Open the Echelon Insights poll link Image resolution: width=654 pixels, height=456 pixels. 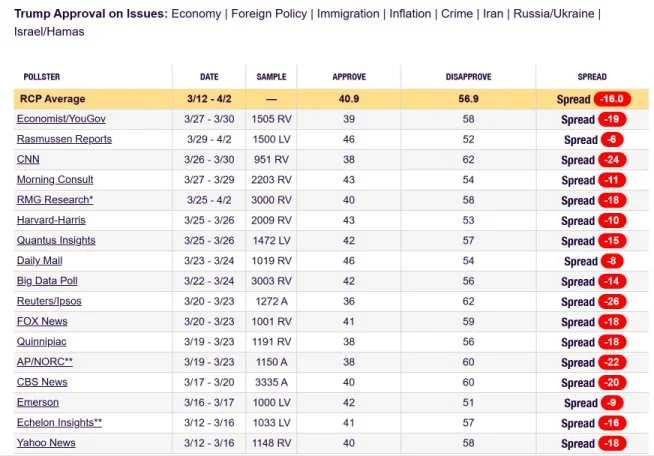(x=59, y=423)
